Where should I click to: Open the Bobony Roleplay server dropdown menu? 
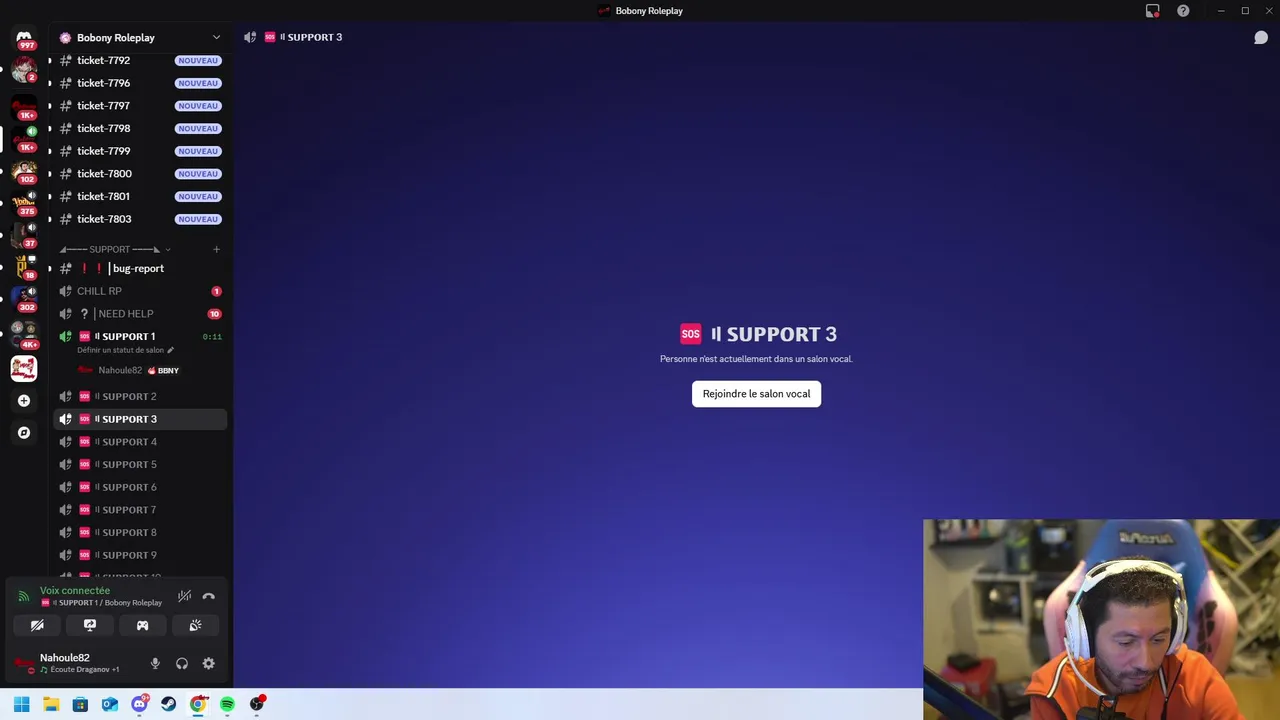coord(141,38)
